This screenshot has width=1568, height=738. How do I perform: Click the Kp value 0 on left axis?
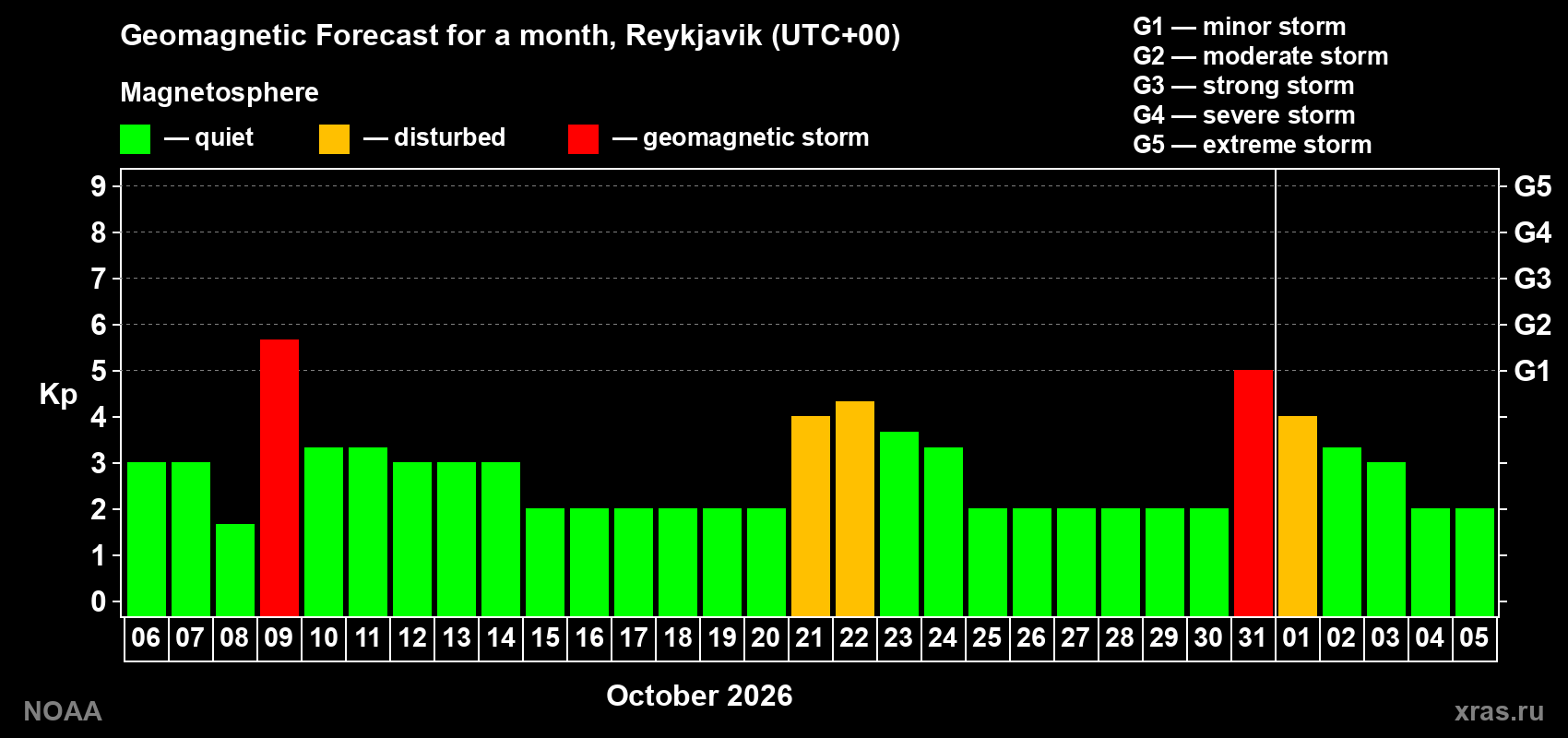click(99, 601)
